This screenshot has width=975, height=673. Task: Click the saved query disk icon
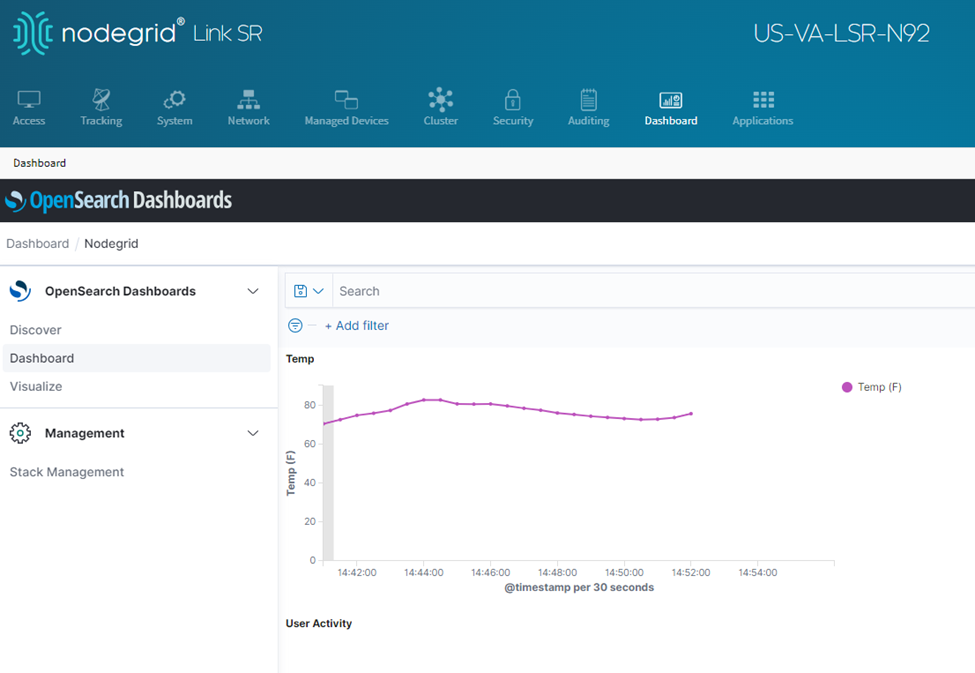300,291
